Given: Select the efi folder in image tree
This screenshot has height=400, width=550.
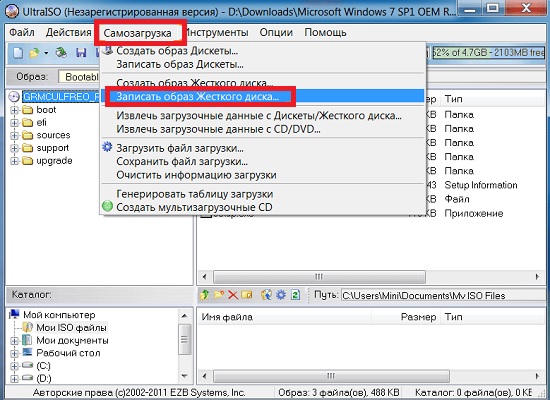Looking at the screenshot, I should [41, 122].
